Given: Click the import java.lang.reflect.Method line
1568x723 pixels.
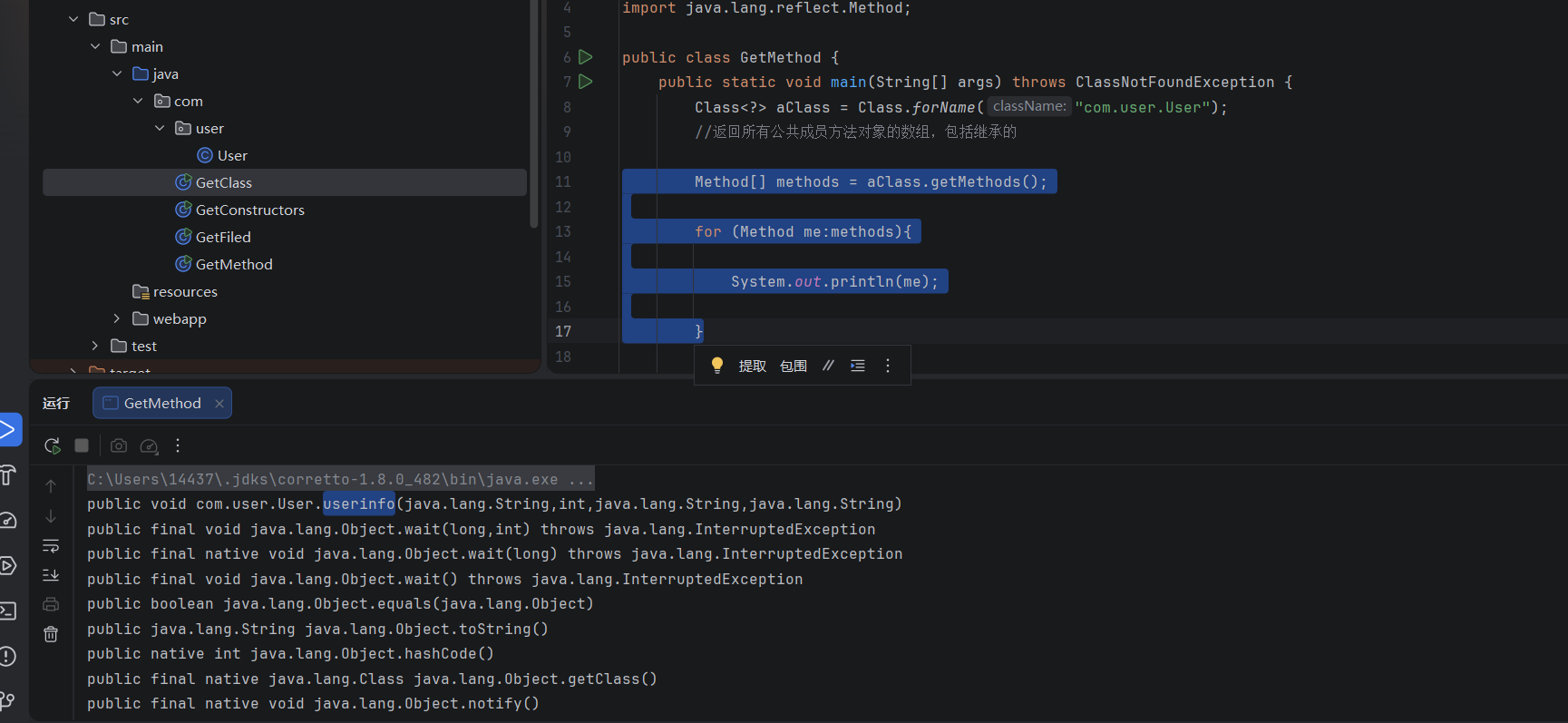Looking at the screenshot, I should coord(766,8).
